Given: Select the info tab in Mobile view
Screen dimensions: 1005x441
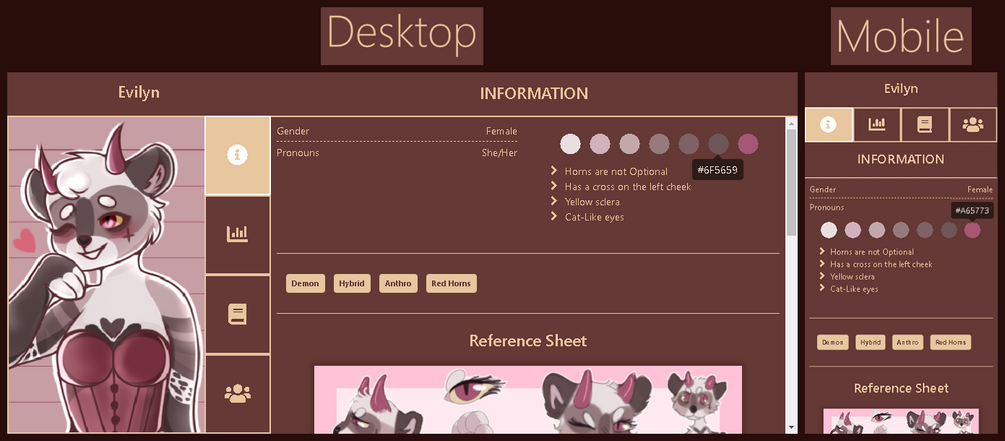Looking at the screenshot, I should [x=829, y=124].
